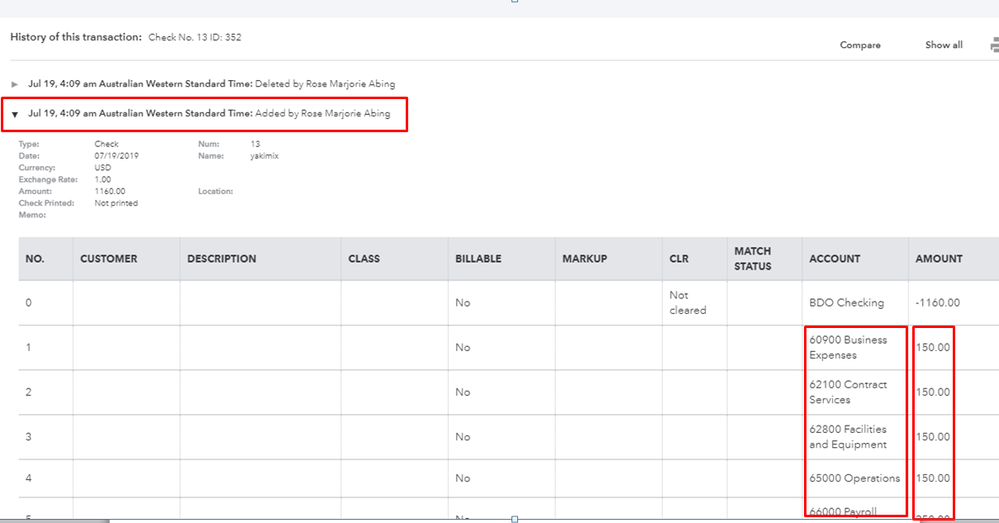Expand the Deleted by Rose Marjorie Abing entry

click(x=14, y=84)
